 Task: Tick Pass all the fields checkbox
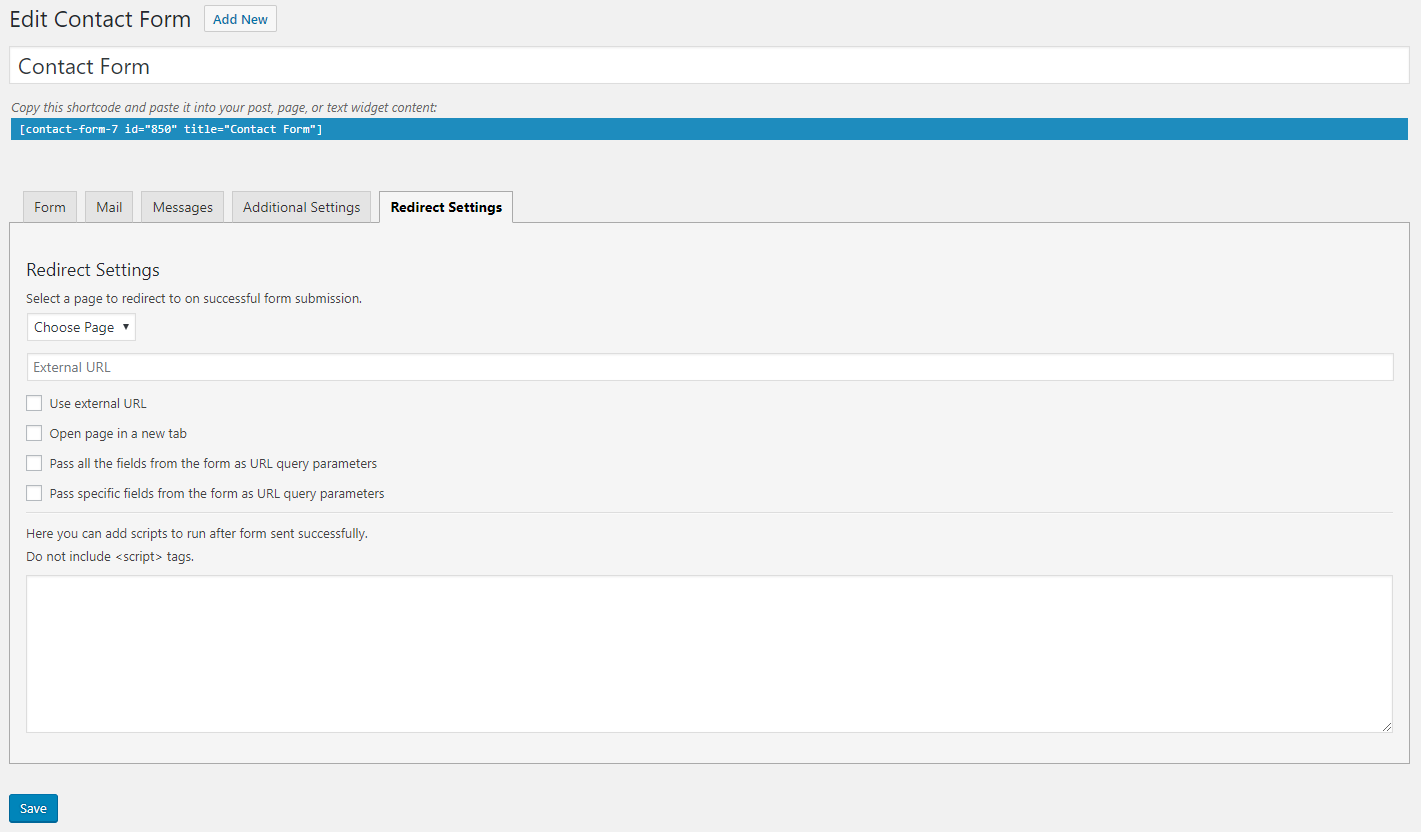click(x=35, y=463)
